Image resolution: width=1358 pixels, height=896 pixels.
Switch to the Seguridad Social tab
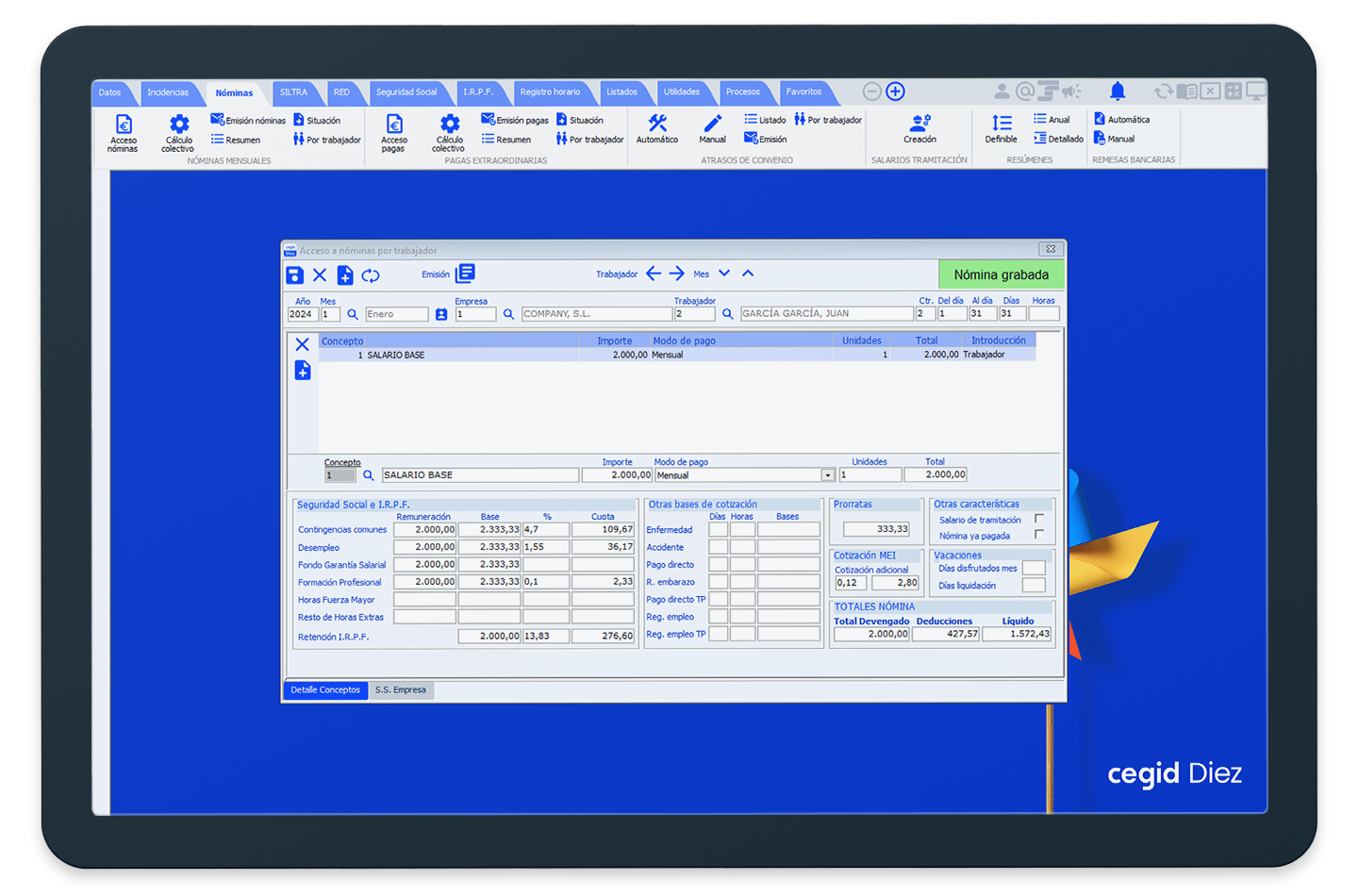(406, 92)
